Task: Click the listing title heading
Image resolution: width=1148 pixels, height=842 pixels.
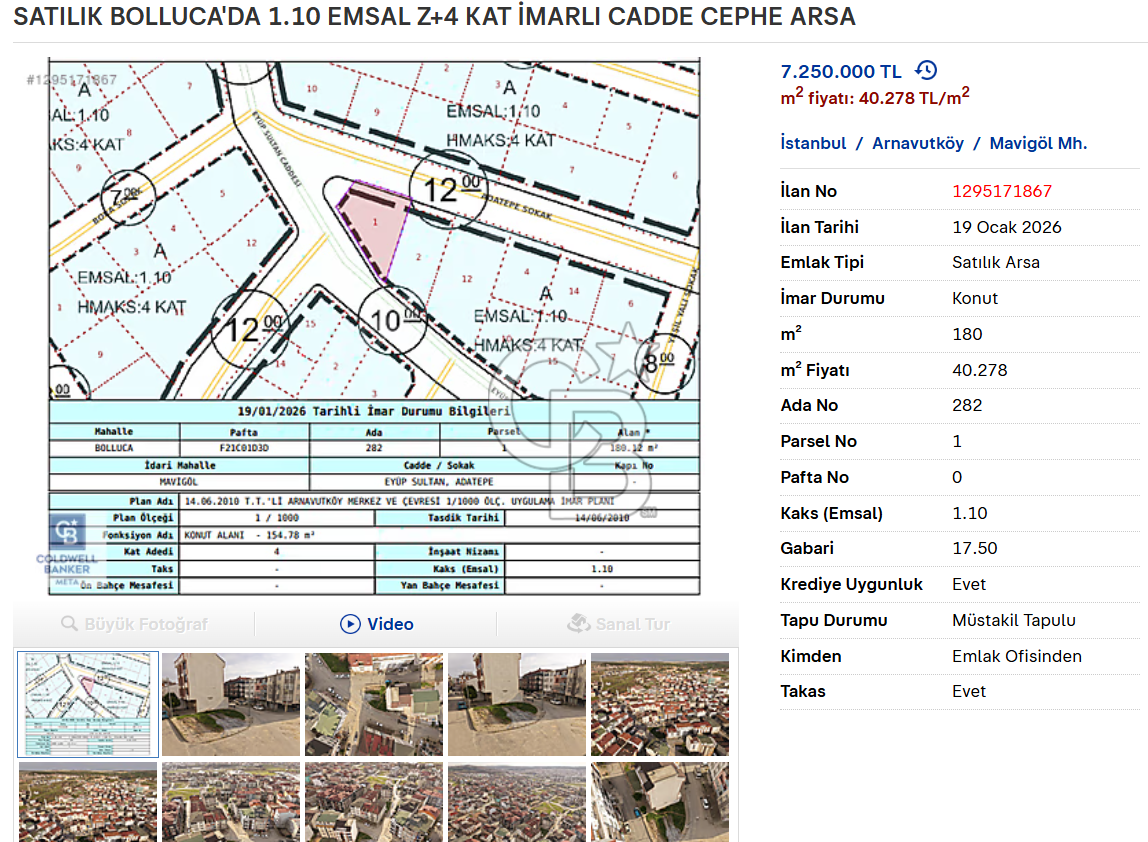Action: pyautogui.click(x=434, y=16)
